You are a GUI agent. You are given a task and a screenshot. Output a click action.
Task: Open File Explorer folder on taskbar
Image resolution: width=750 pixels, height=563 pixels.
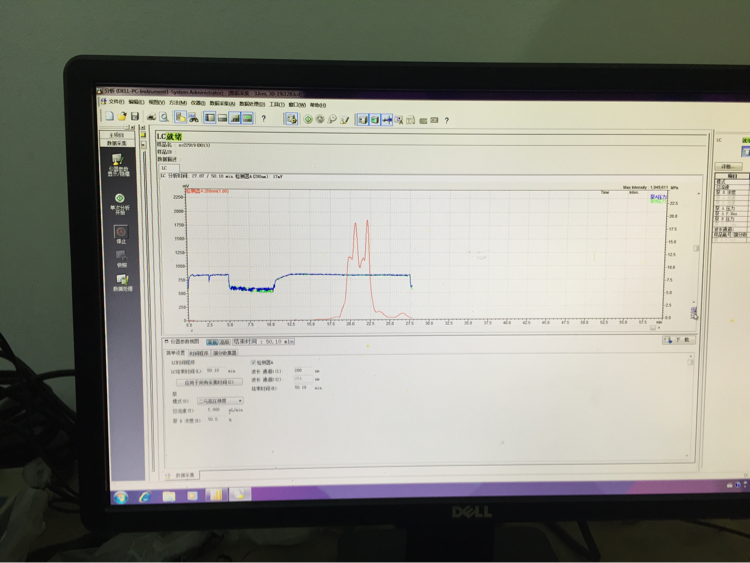click(169, 496)
